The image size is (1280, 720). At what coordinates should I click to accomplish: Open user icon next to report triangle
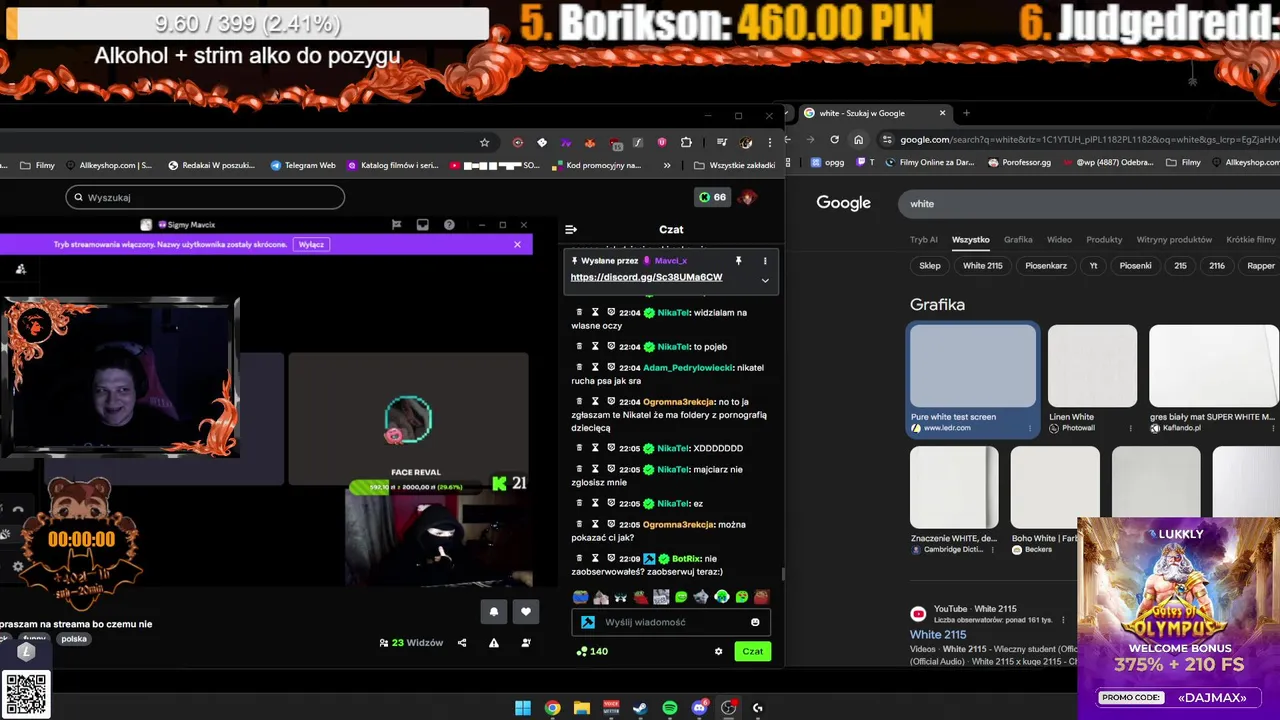coord(526,643)
